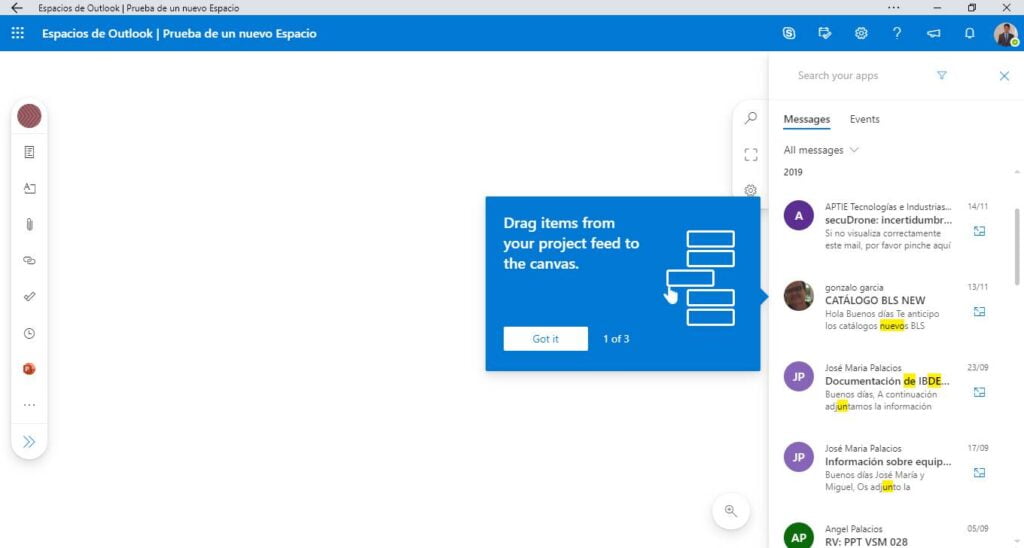This screenshot has height=548, width=1024.
Task: Click the feedback megaphone icon
Action: (x=934, y=33)
